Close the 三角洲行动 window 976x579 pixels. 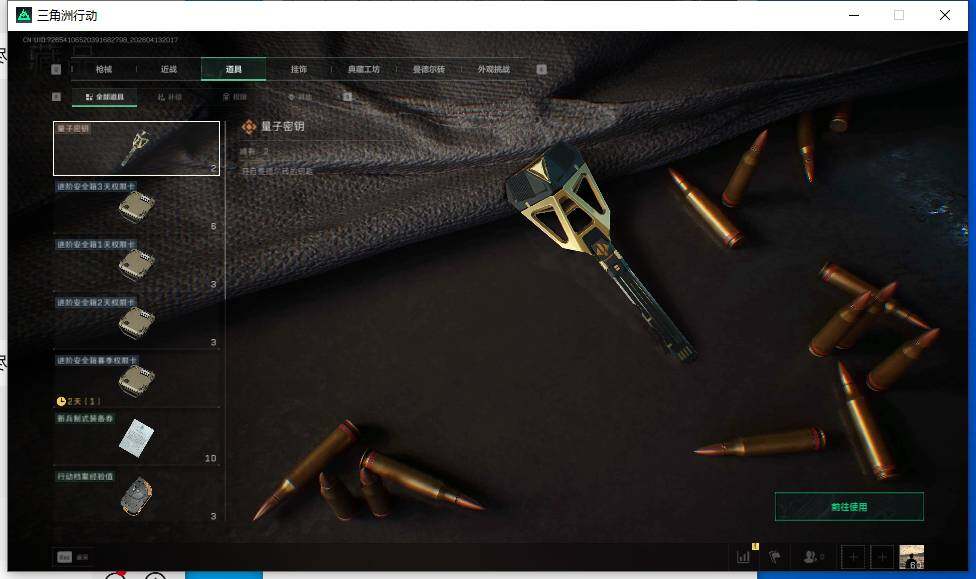(945, 15)
